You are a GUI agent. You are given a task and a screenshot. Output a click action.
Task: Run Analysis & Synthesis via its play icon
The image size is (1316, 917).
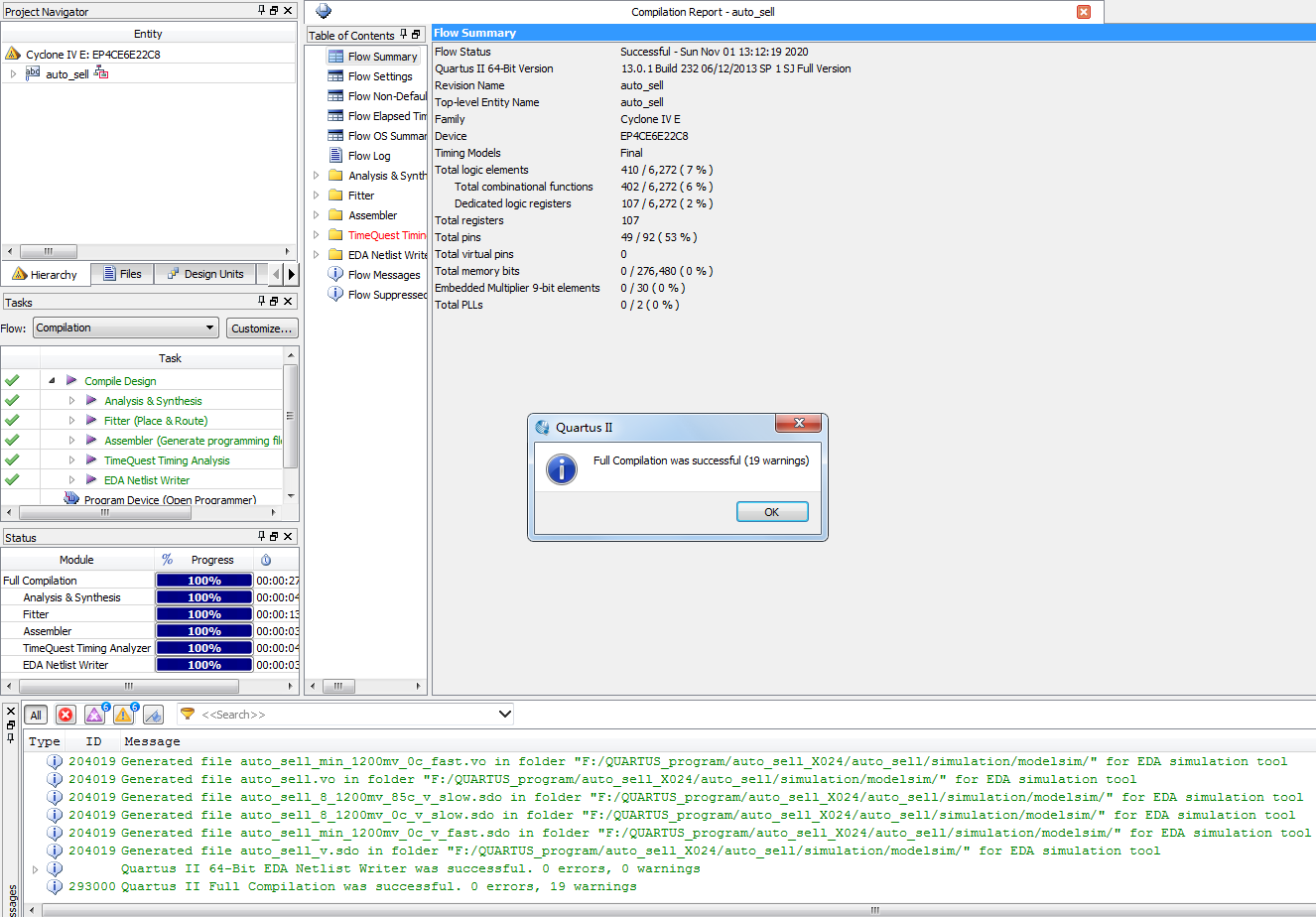pyautogui.click(x=91, y=400)
